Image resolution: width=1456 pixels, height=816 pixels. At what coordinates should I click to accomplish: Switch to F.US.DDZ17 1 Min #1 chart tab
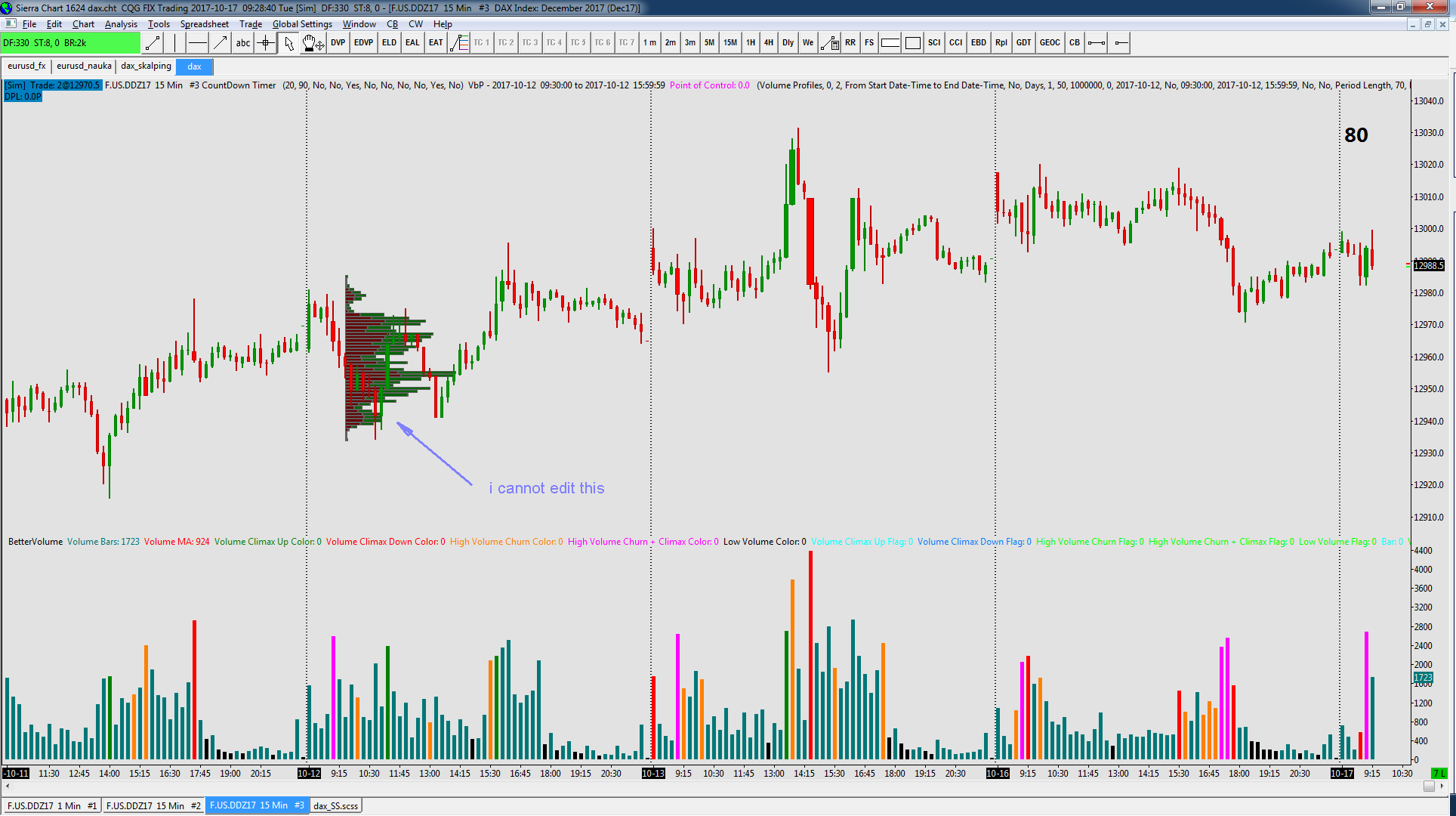(x=51, y=805)
